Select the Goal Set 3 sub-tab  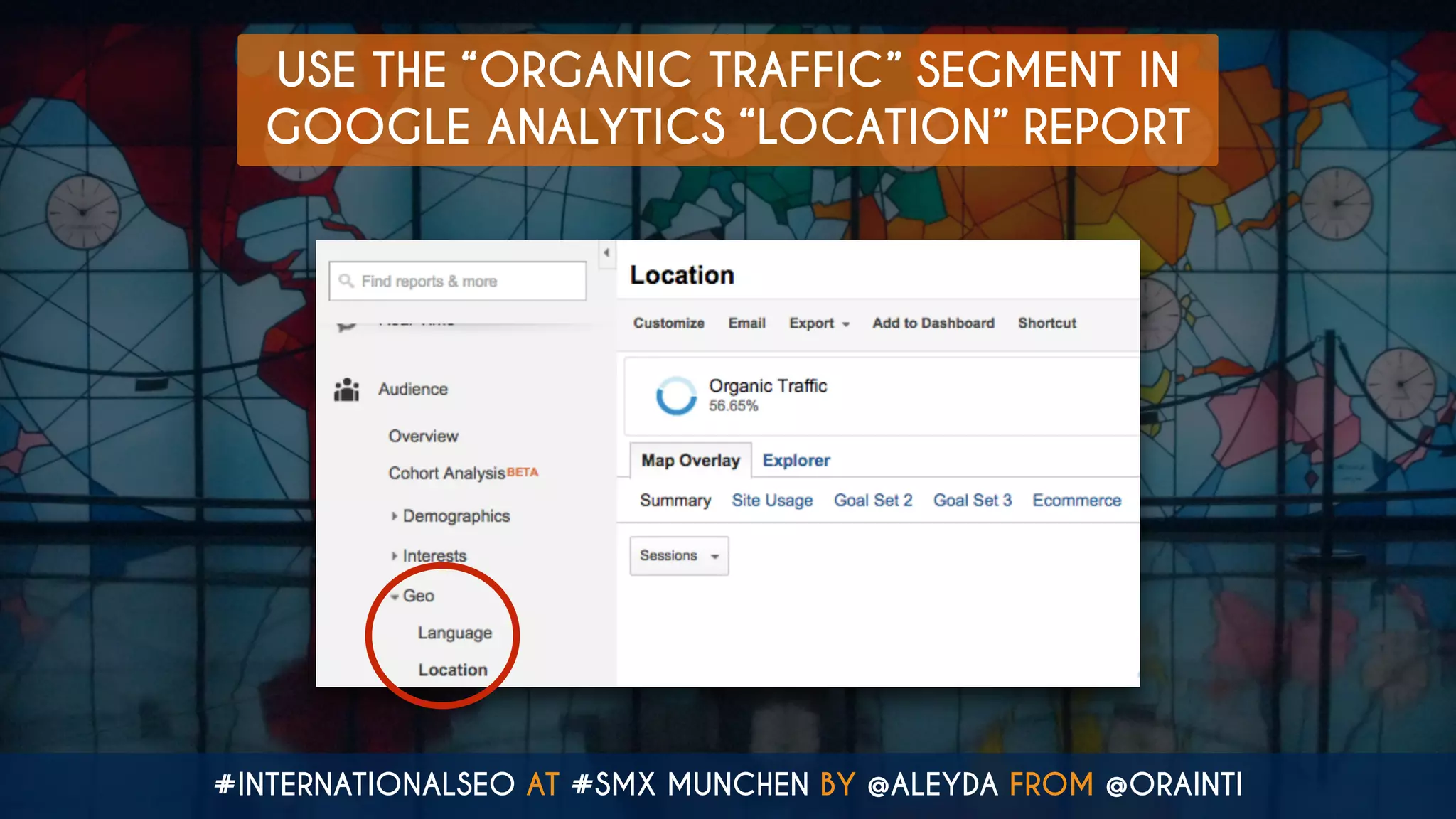pyautogui.click(x=973, y=500)
